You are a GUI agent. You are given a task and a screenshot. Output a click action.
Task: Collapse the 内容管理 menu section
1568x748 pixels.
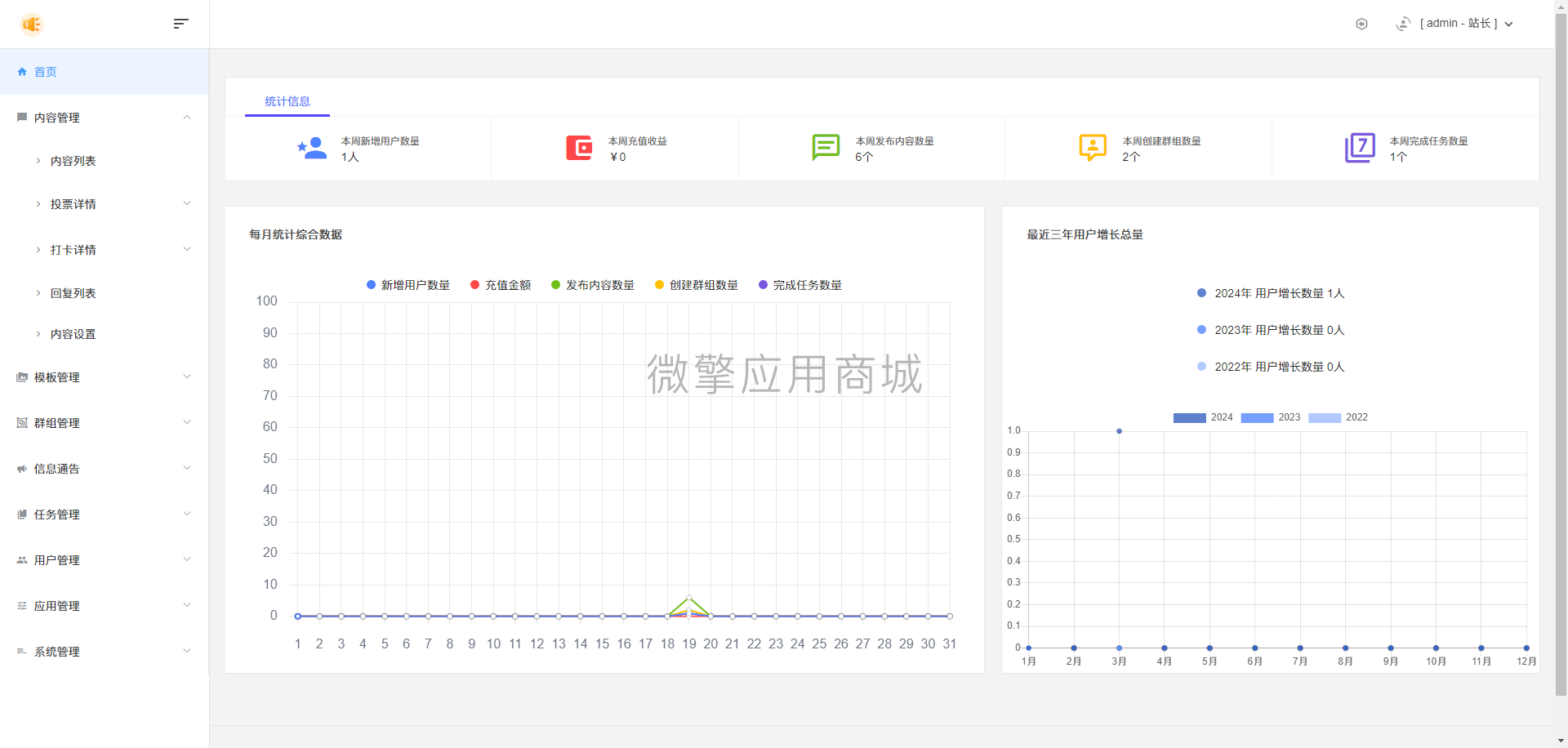(x=187, y=118)
